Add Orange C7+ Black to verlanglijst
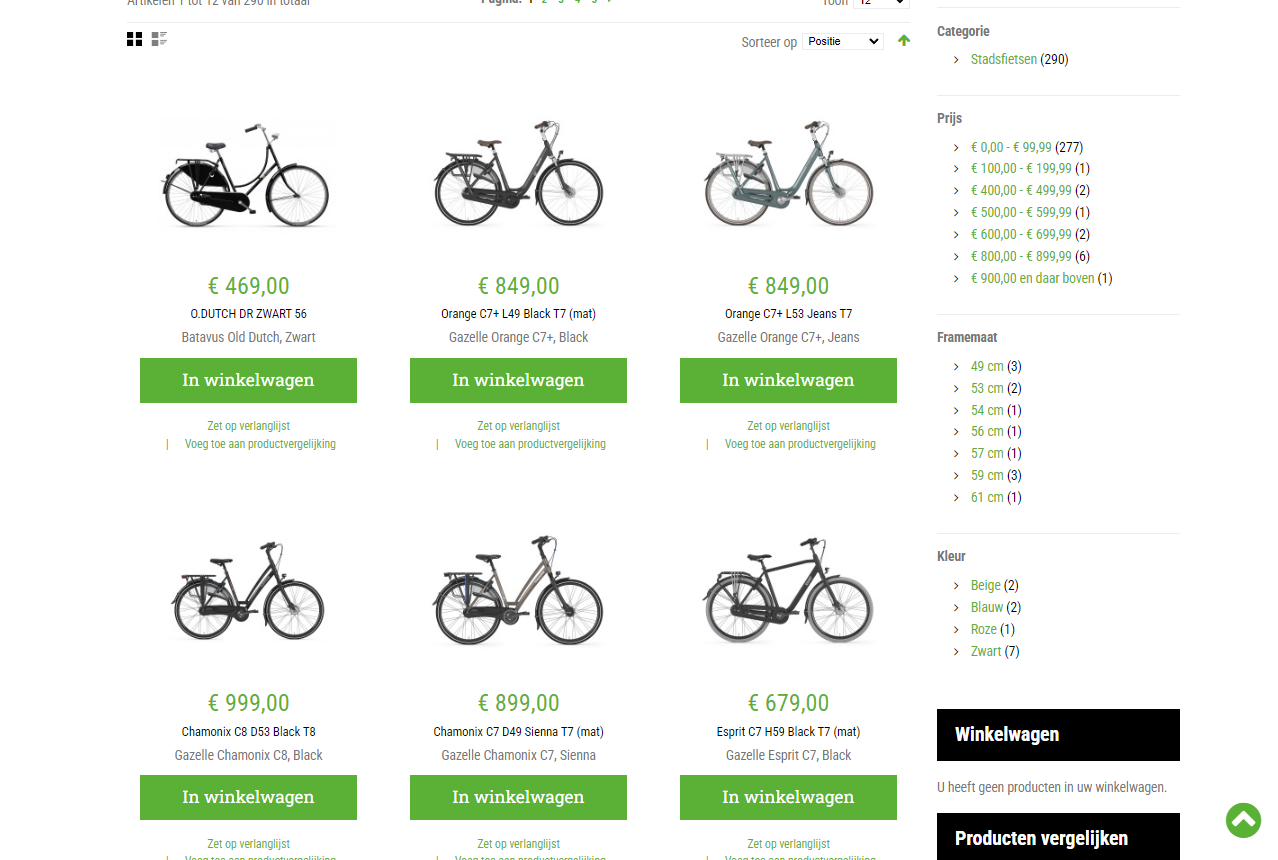This screenshot has height=860, width=1278. (x=518, y=426)
